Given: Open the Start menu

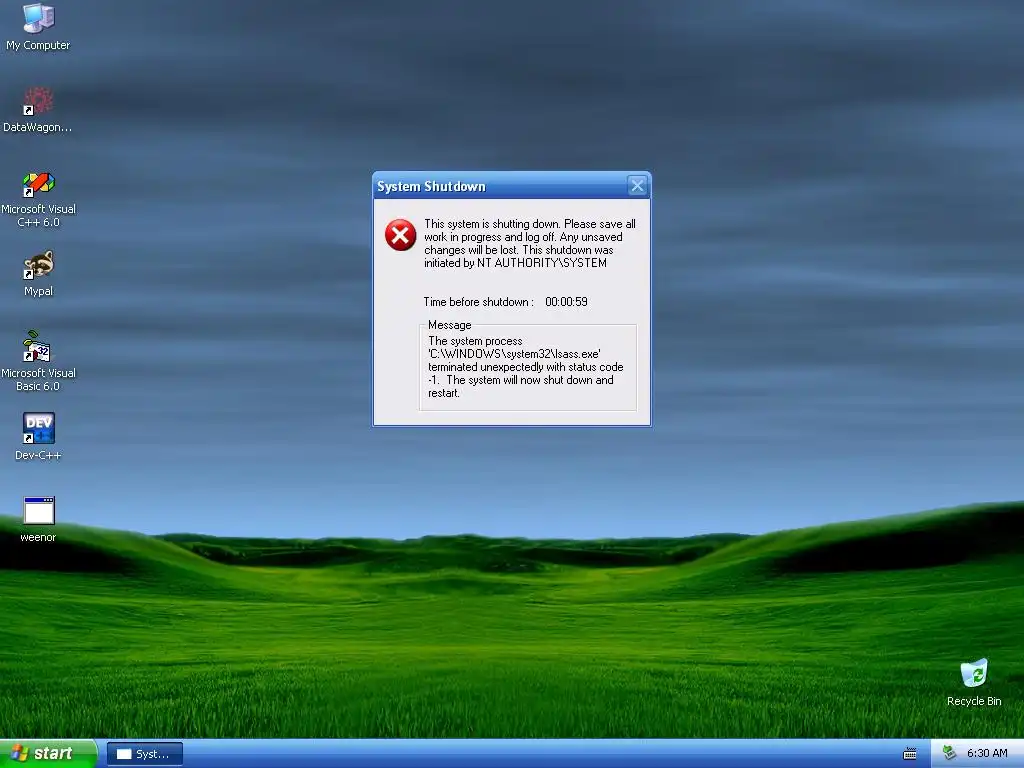Looking at the screenshot, I should tap(48, 754).
